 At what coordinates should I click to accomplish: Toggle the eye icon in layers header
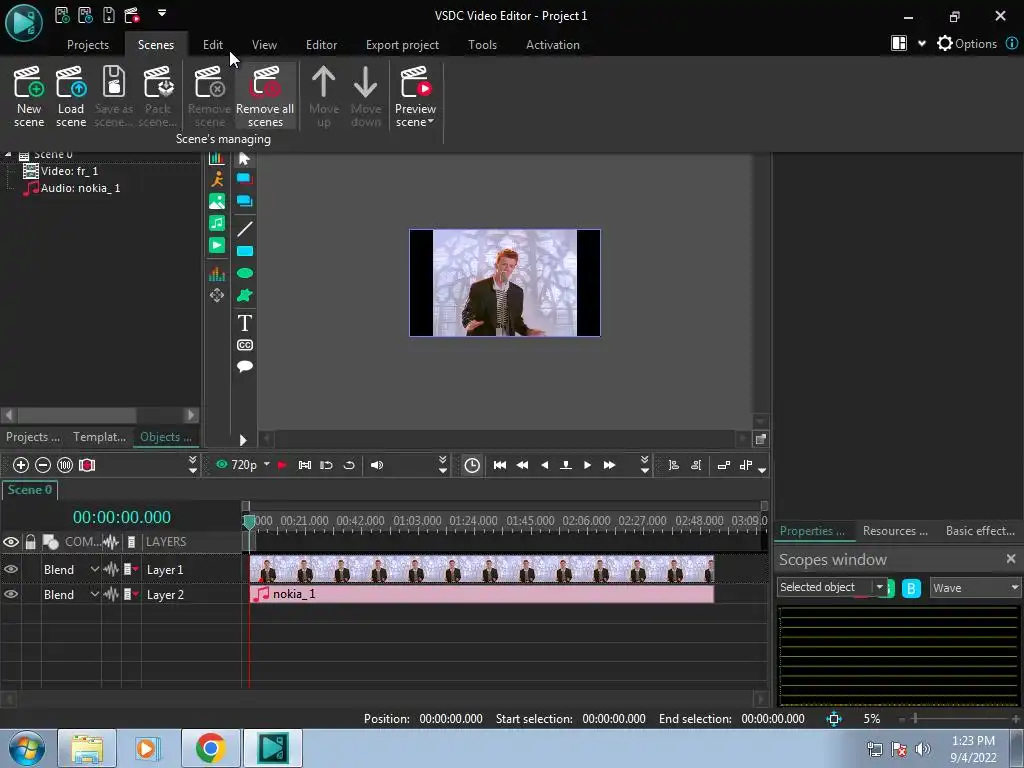coord(11,542)
